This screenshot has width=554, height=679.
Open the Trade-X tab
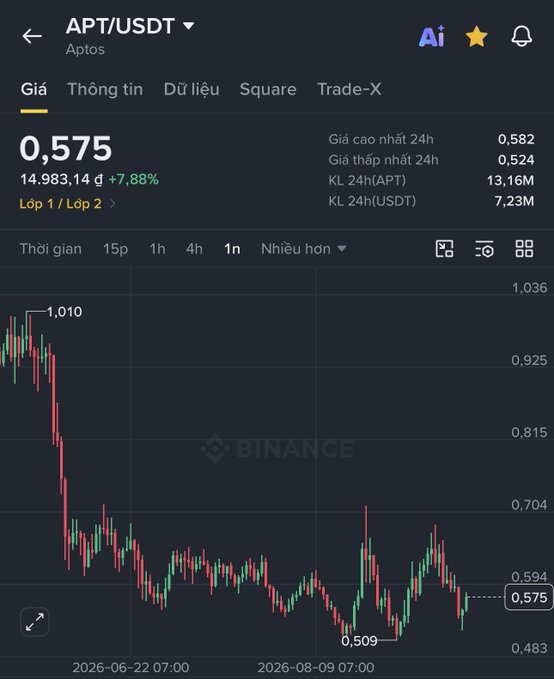pos(349,89)
